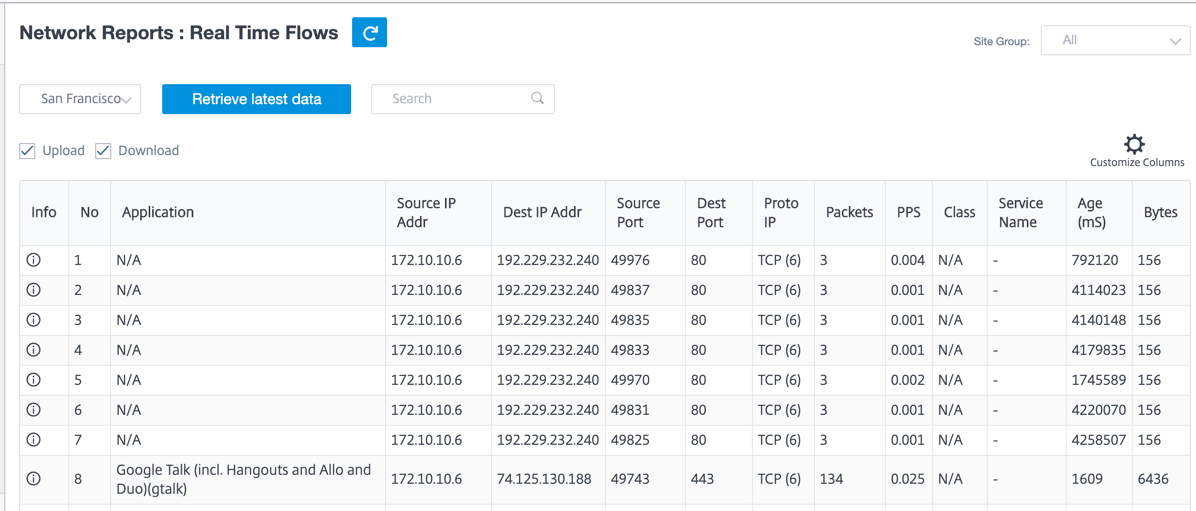Click age value 4179835
The height and width of the screenshot is (511, 1196).
(1099, 349)
